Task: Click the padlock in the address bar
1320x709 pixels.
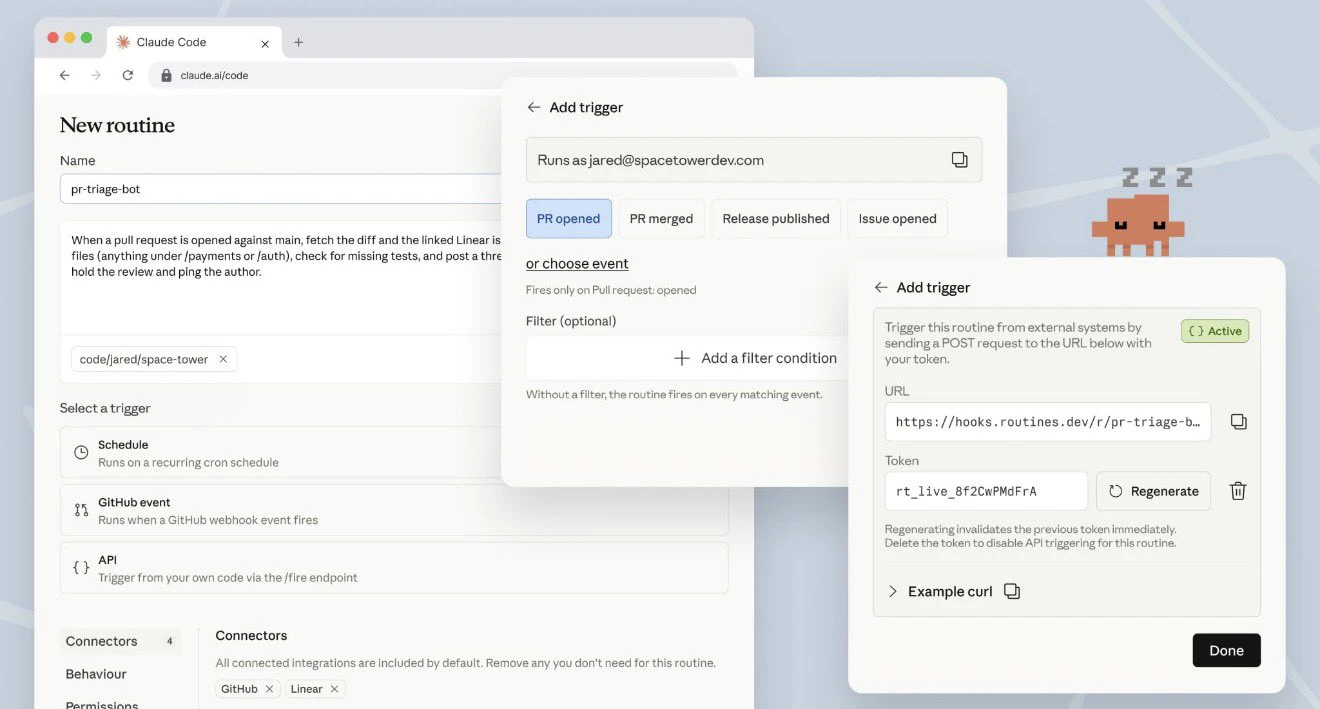Action: click(x=166, y=74)
